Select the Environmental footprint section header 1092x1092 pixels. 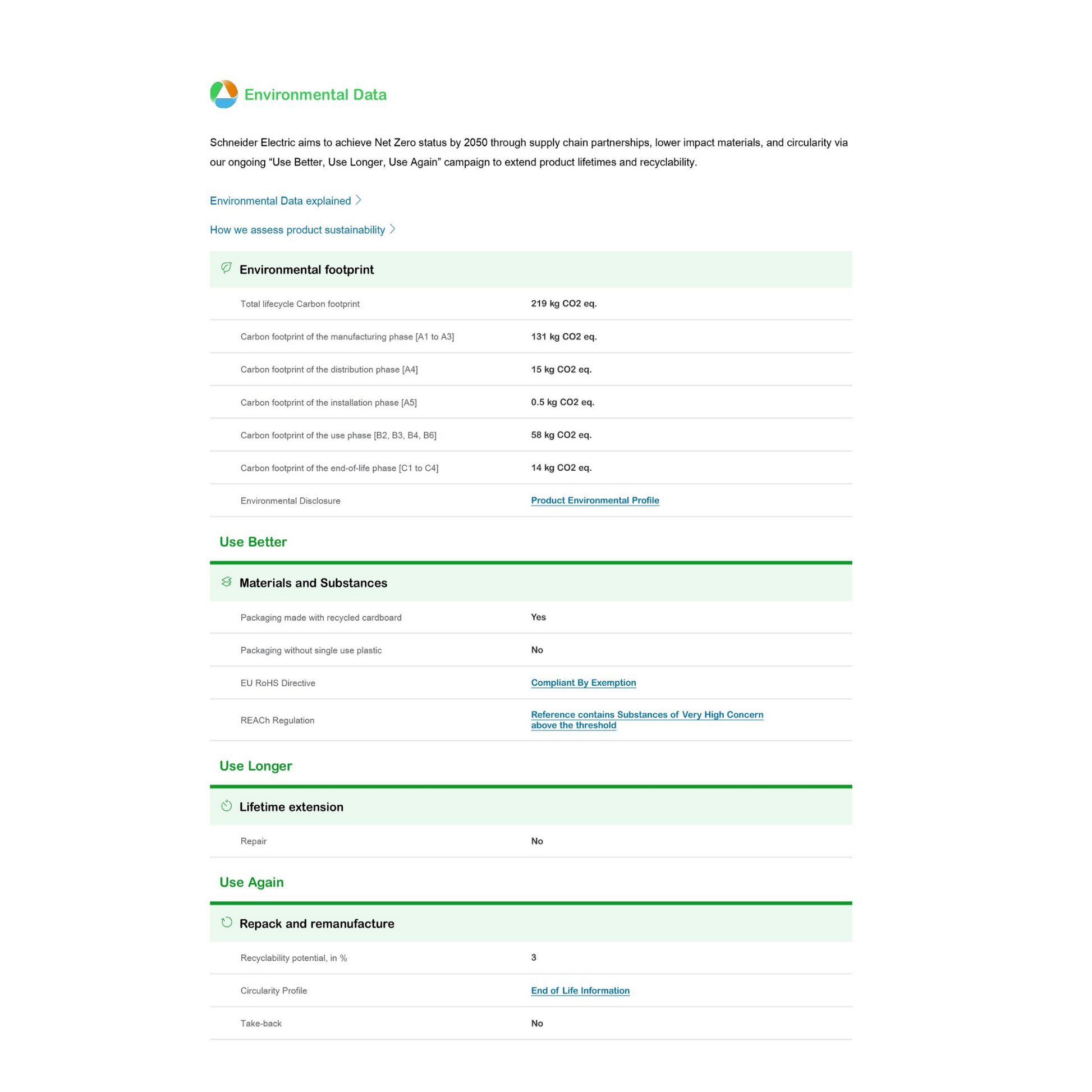pyautogui.click(x=531, y=269)
